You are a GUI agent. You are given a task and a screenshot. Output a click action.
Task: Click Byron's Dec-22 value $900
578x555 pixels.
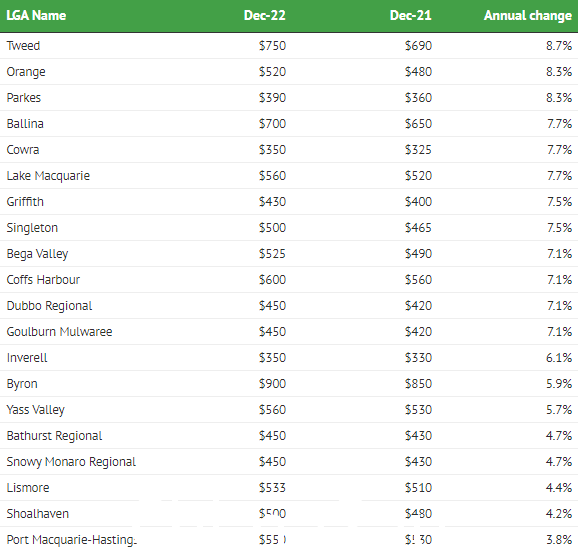click(x=272, y=384)
